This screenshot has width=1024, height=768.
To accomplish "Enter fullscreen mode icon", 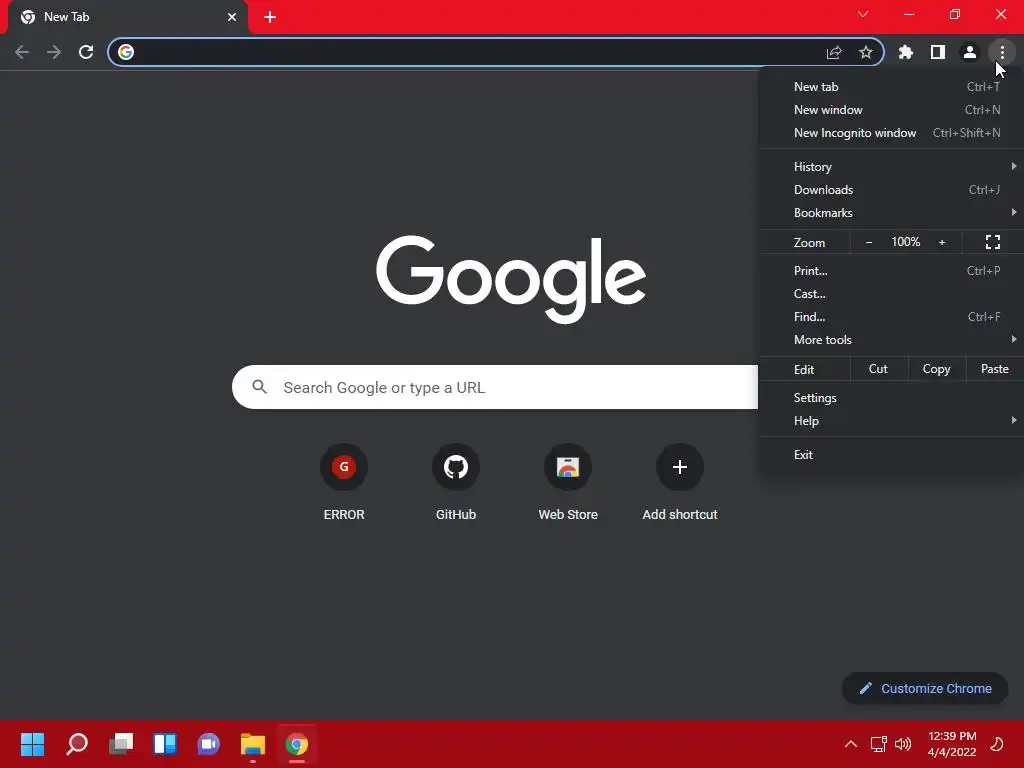I will [993, 242].
